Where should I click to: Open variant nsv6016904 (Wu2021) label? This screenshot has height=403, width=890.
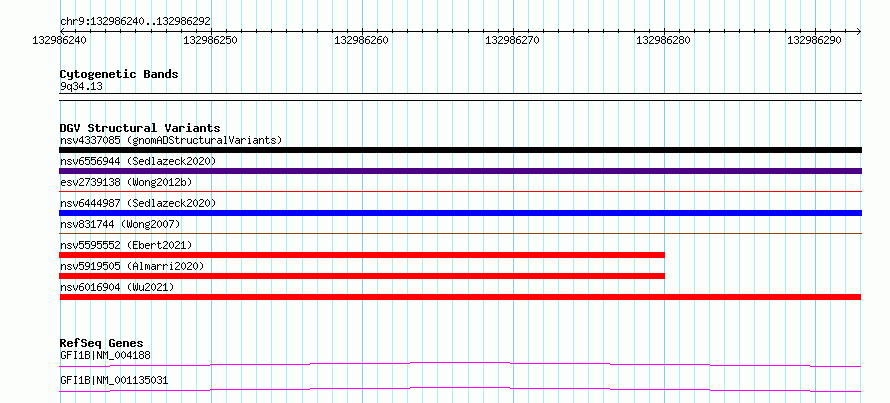tap(117, 287)
